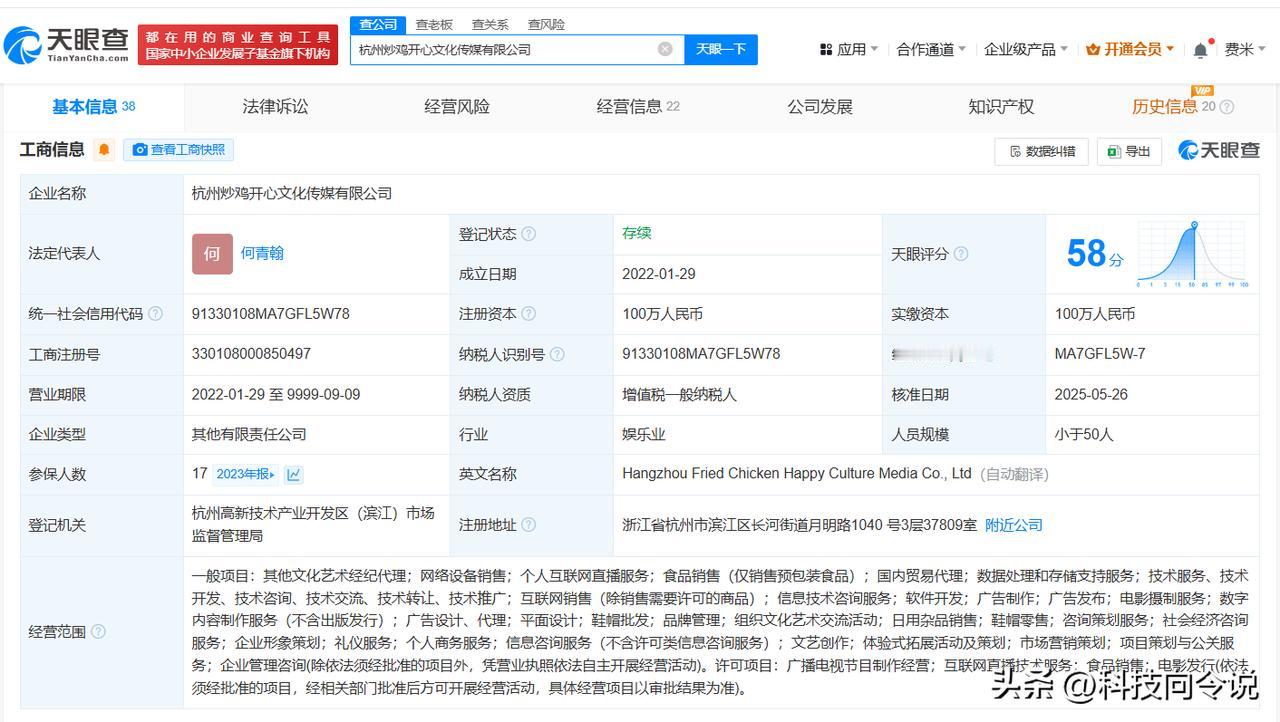Click the 娱乐业 industry value
Image resolution: width=1280 pixels, height=722 pixels.
point(644,434)
